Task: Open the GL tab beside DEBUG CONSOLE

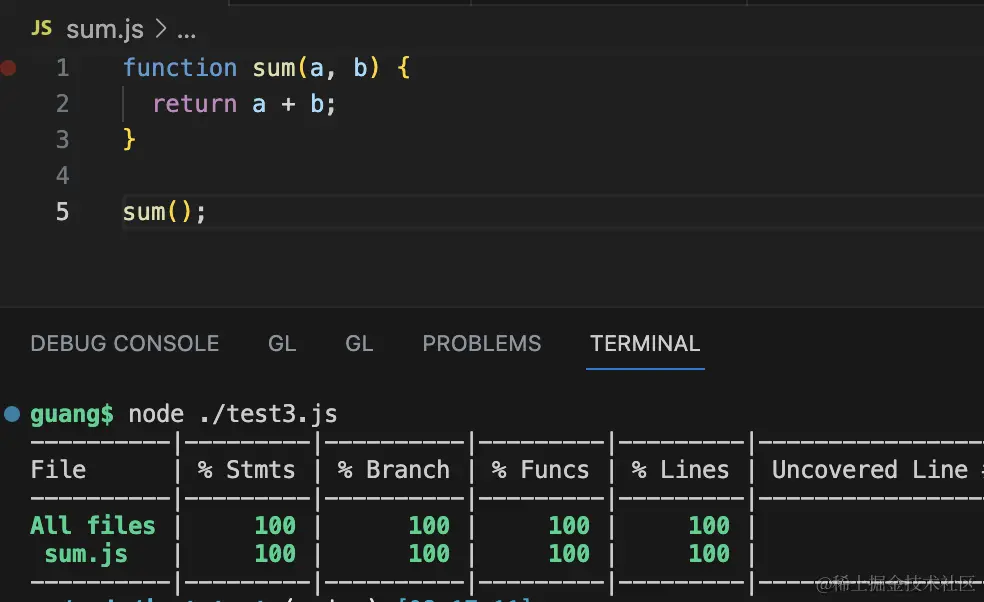Action: coord(282,344)
